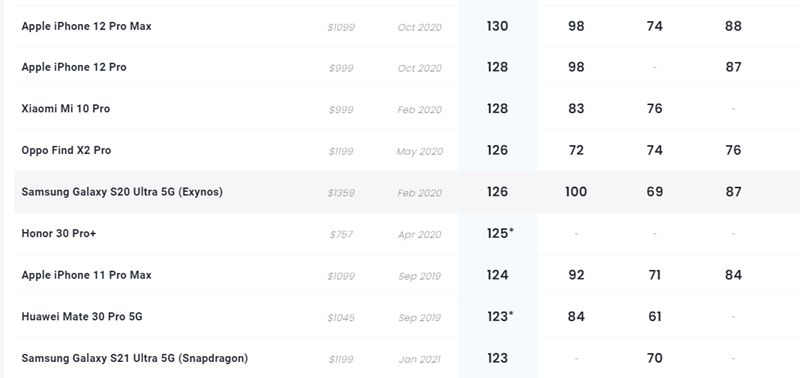This screenshot has height=378, width=800.
Task: Click the 125* score for Honor 30 Pro+
Action: pos(500,233)
